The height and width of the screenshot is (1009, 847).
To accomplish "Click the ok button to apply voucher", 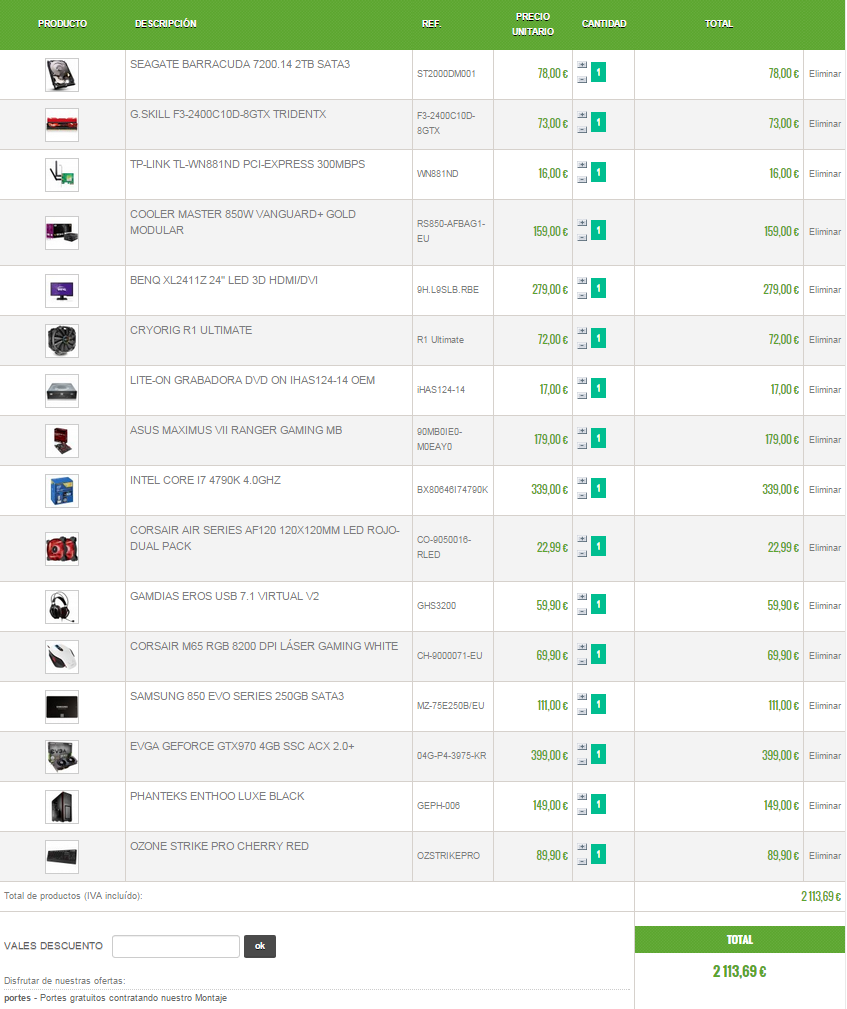I will point(260,947).
